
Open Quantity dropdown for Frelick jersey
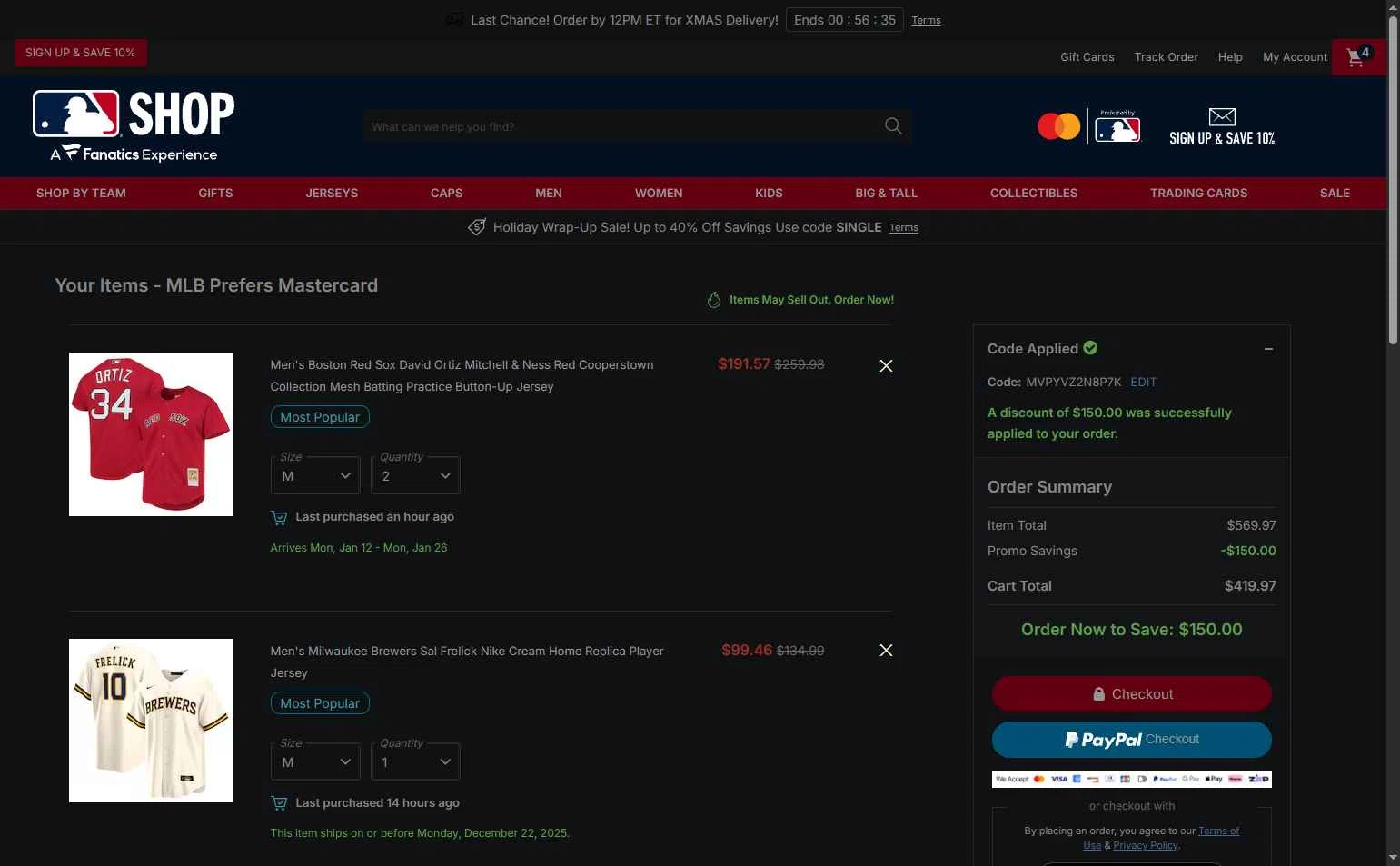click(x=415, y=761)
